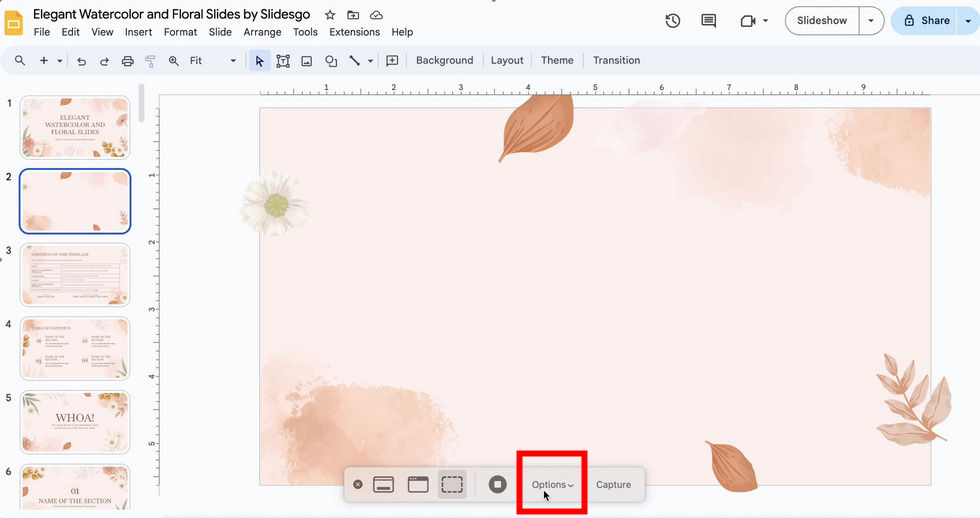Open the Help menu
Image resolution: width=980 pixels, height=518 pixels.
402,32
